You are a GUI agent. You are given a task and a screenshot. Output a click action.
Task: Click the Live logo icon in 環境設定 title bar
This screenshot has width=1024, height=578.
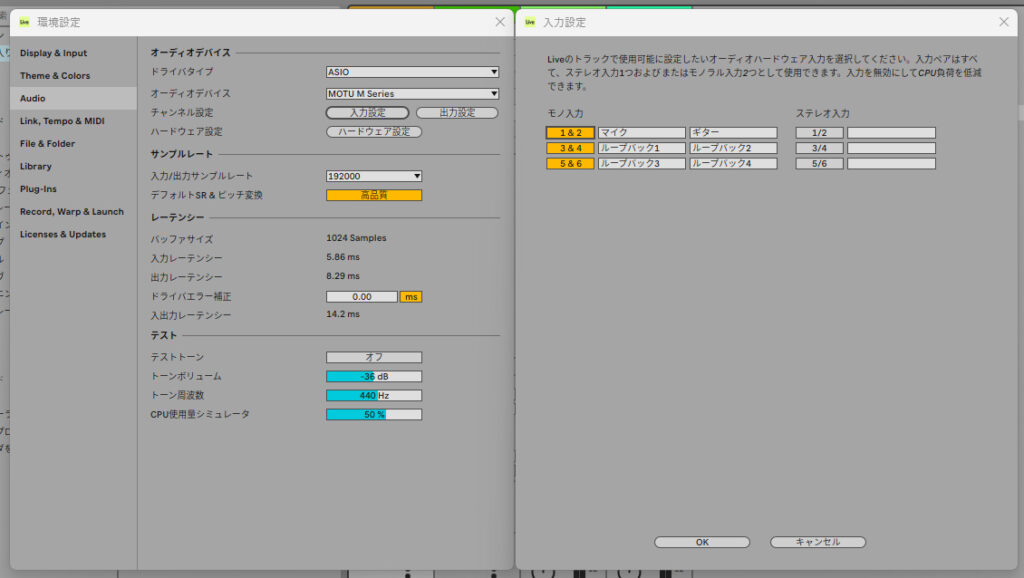click(24, 22)
